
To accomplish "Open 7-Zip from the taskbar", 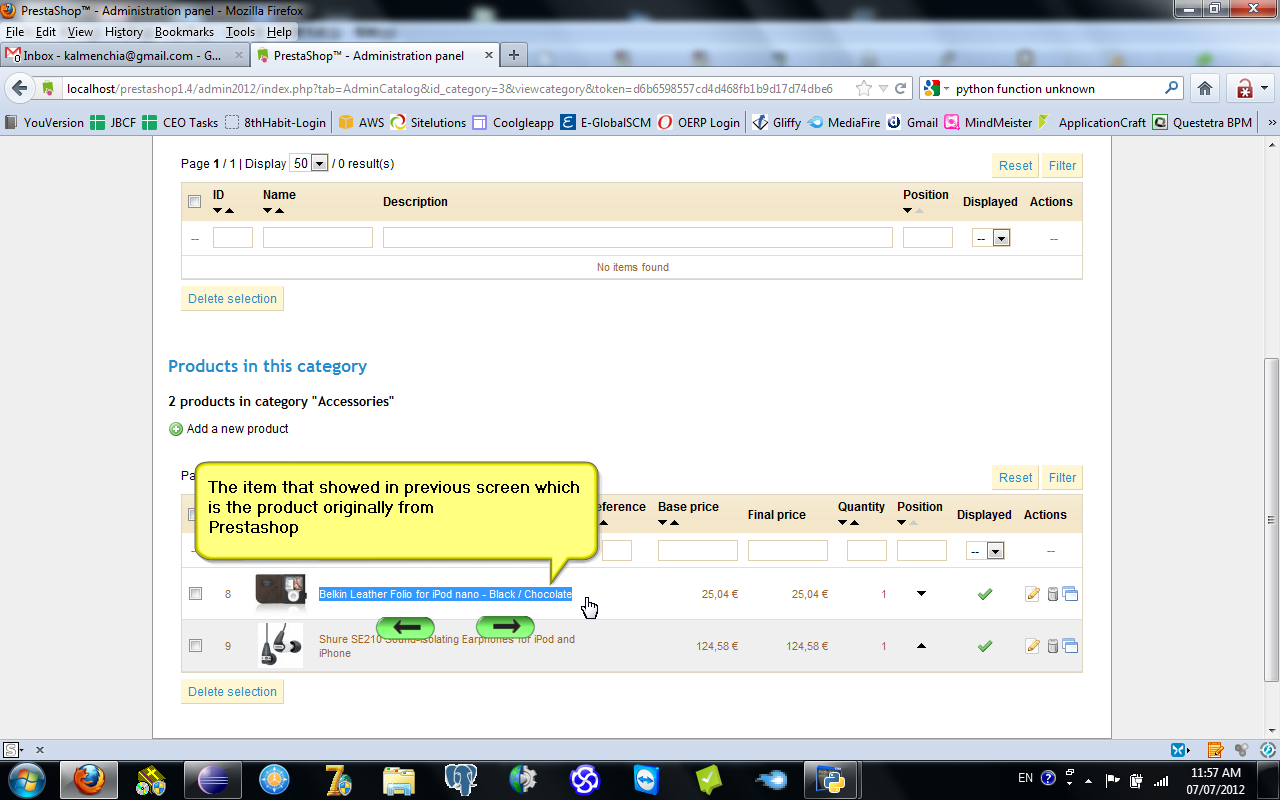I will pos(338,779).
